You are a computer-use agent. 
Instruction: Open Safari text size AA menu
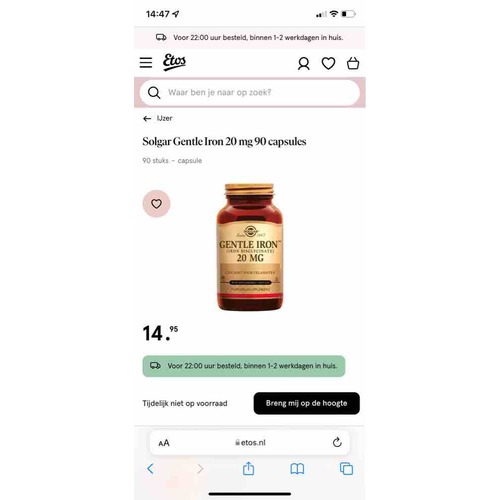164,443
